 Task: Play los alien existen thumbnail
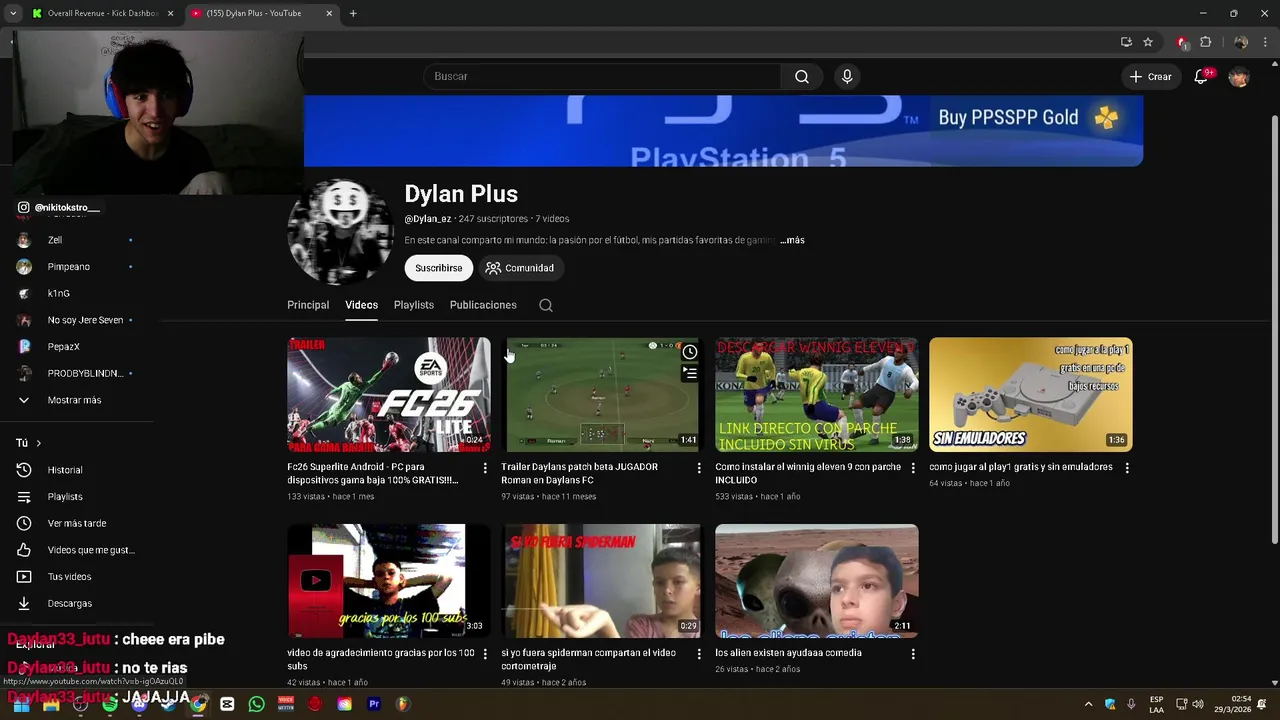pyautogui.click(x=817, y=581)
